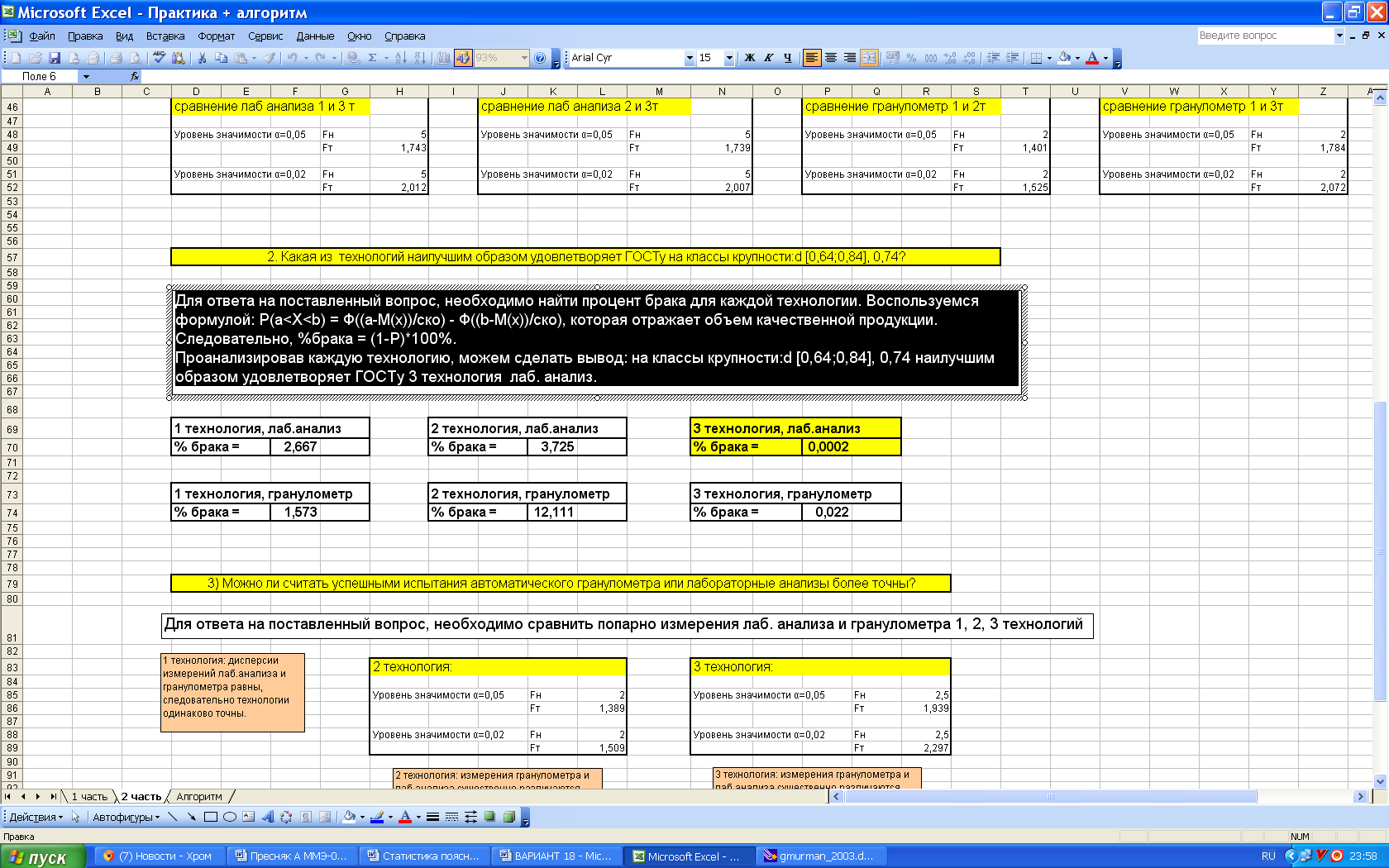This screenshot has height=868, width=1389.
Task: Toggle the highlighted Drawing toolbar button
Action: (463, 58)
